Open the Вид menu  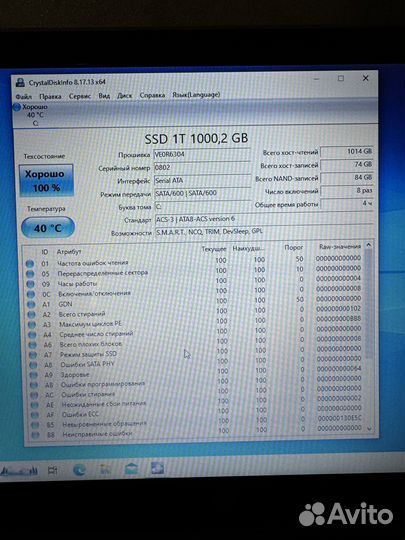[x=104, y=96]
